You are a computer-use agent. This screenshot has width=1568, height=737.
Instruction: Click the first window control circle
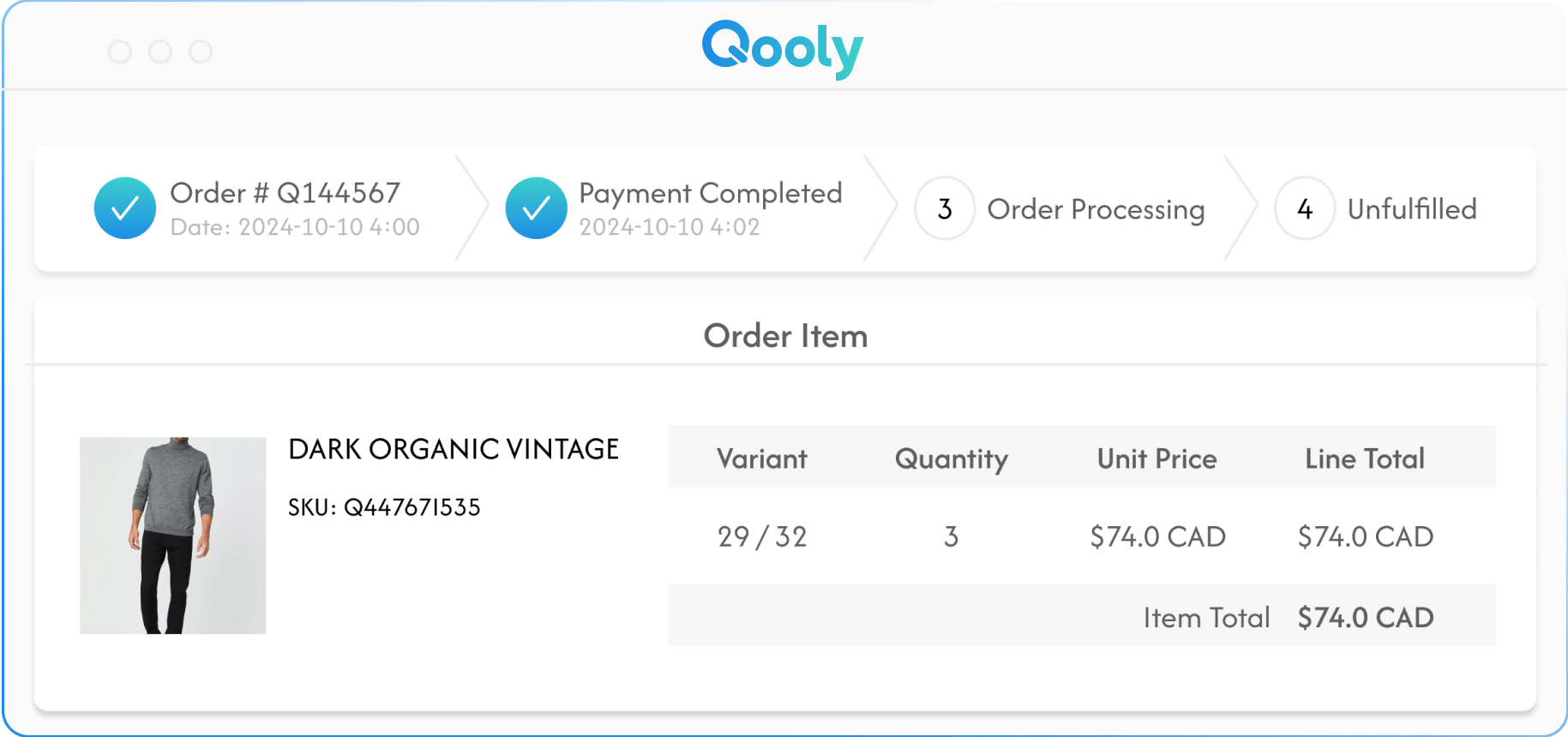[120, 52]
